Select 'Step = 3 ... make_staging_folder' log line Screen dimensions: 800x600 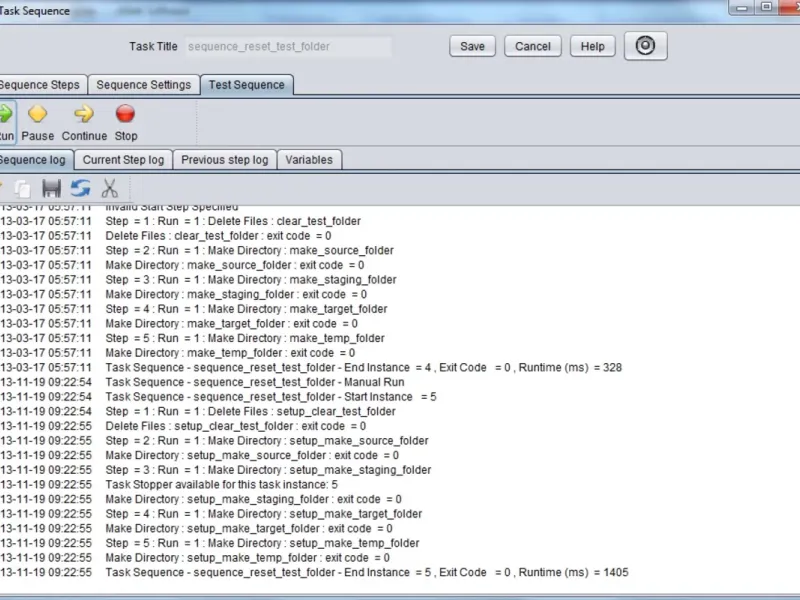251,280
